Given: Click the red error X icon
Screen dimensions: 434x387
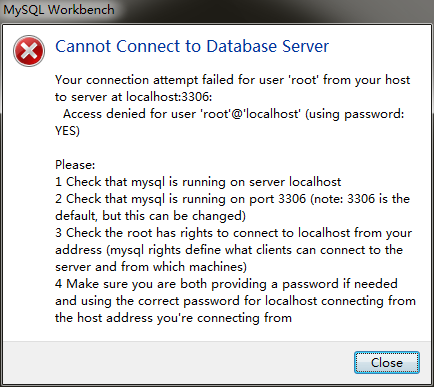Looking at the screenshot, I should tap(29, 51).
